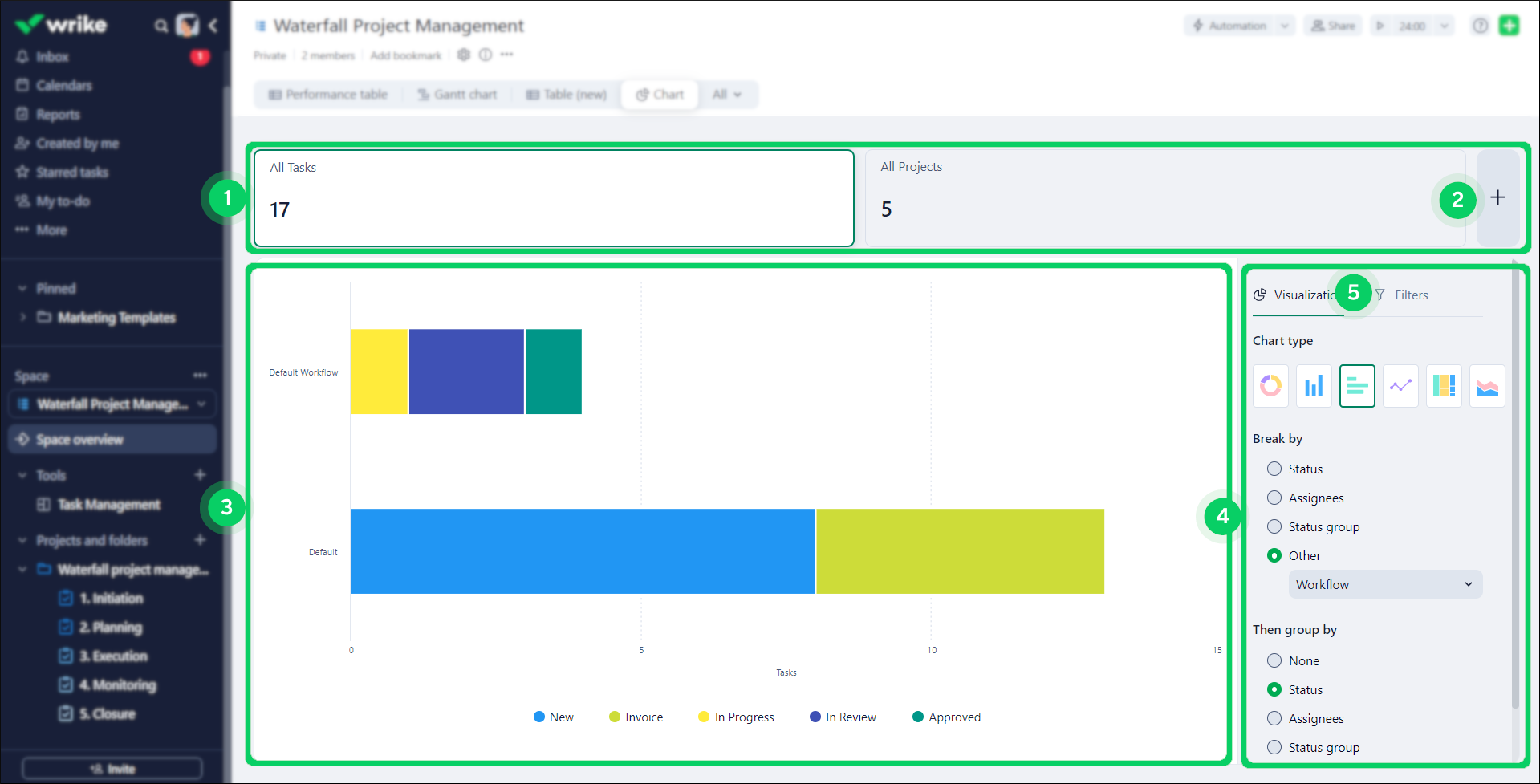1540x784 pixels.
Task: Click the search icon in the sidebar
Action: (x=161, y=25)
